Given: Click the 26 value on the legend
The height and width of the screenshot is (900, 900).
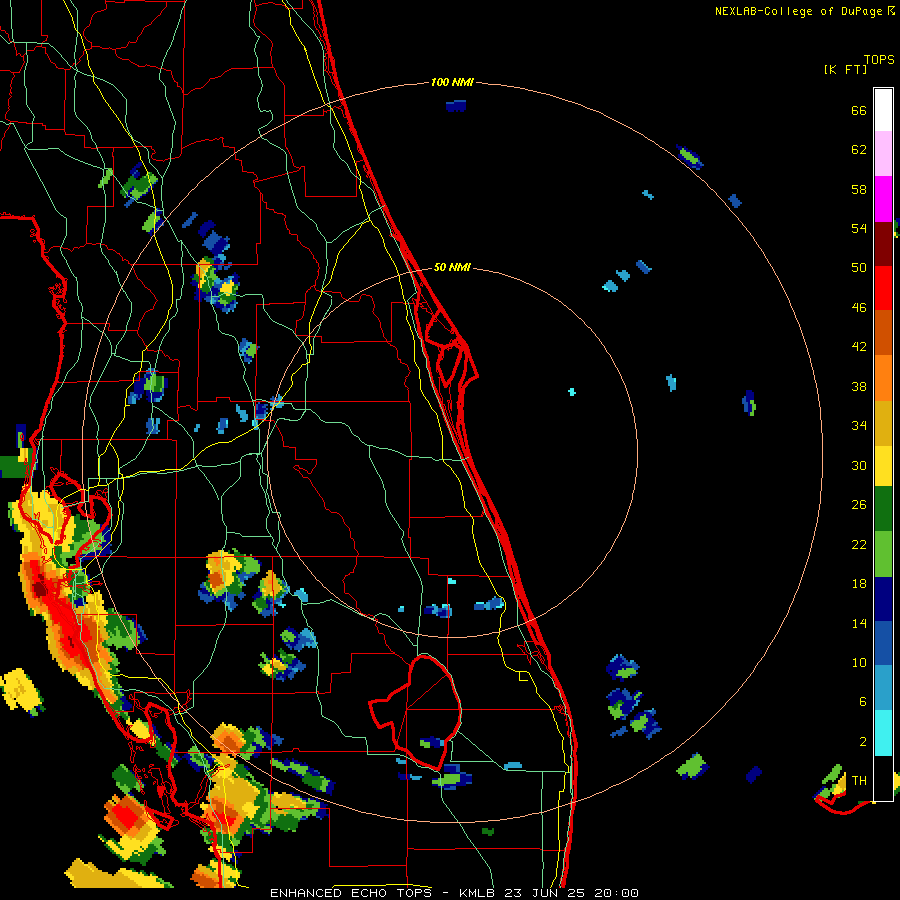Looking at the screenshot, I should 859,505.
